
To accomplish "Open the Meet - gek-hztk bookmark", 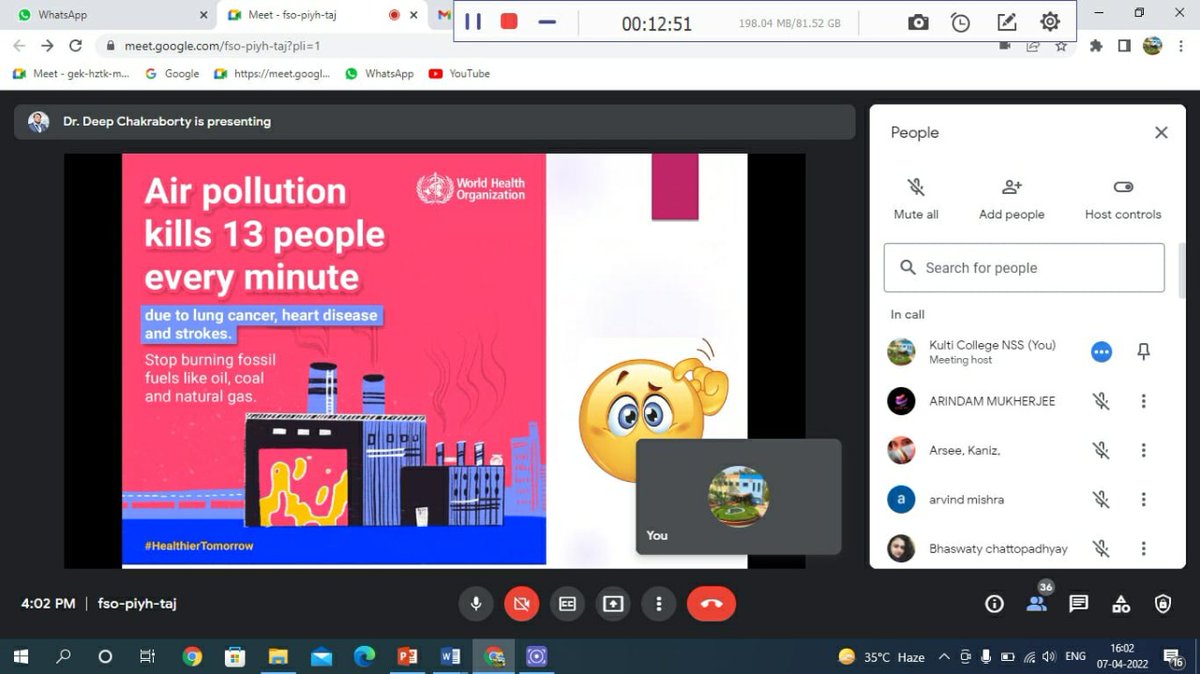I will pos(71,73).
